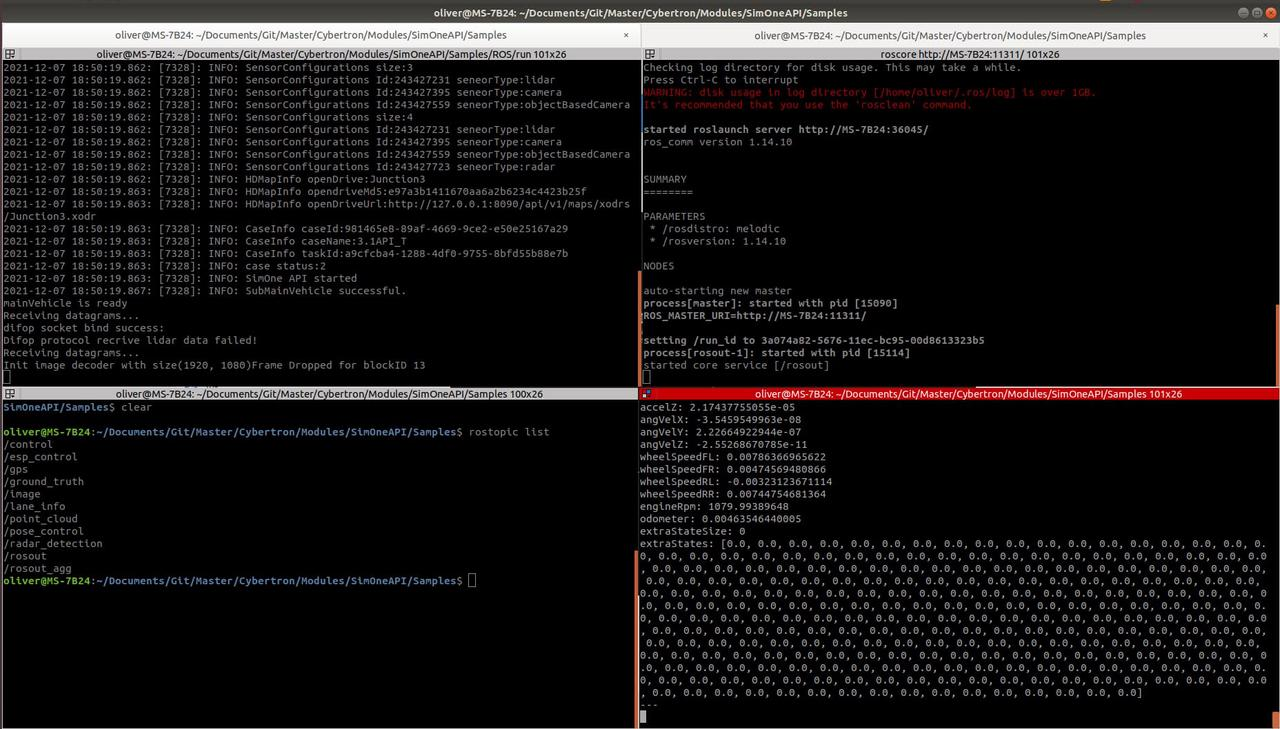This screenshot has width=1280, height=729.
Task: Click the roslaunch server URL with port 36045
Action: click(861, 130)
